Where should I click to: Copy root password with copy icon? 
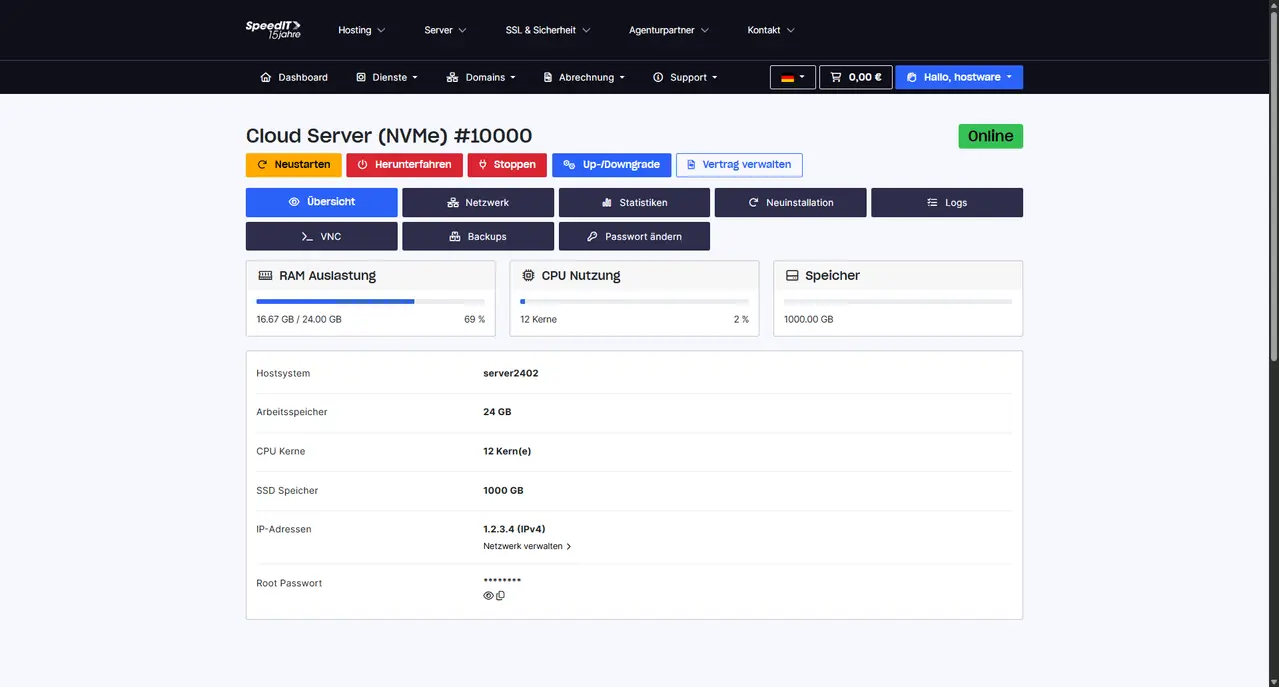pos(500,596)
